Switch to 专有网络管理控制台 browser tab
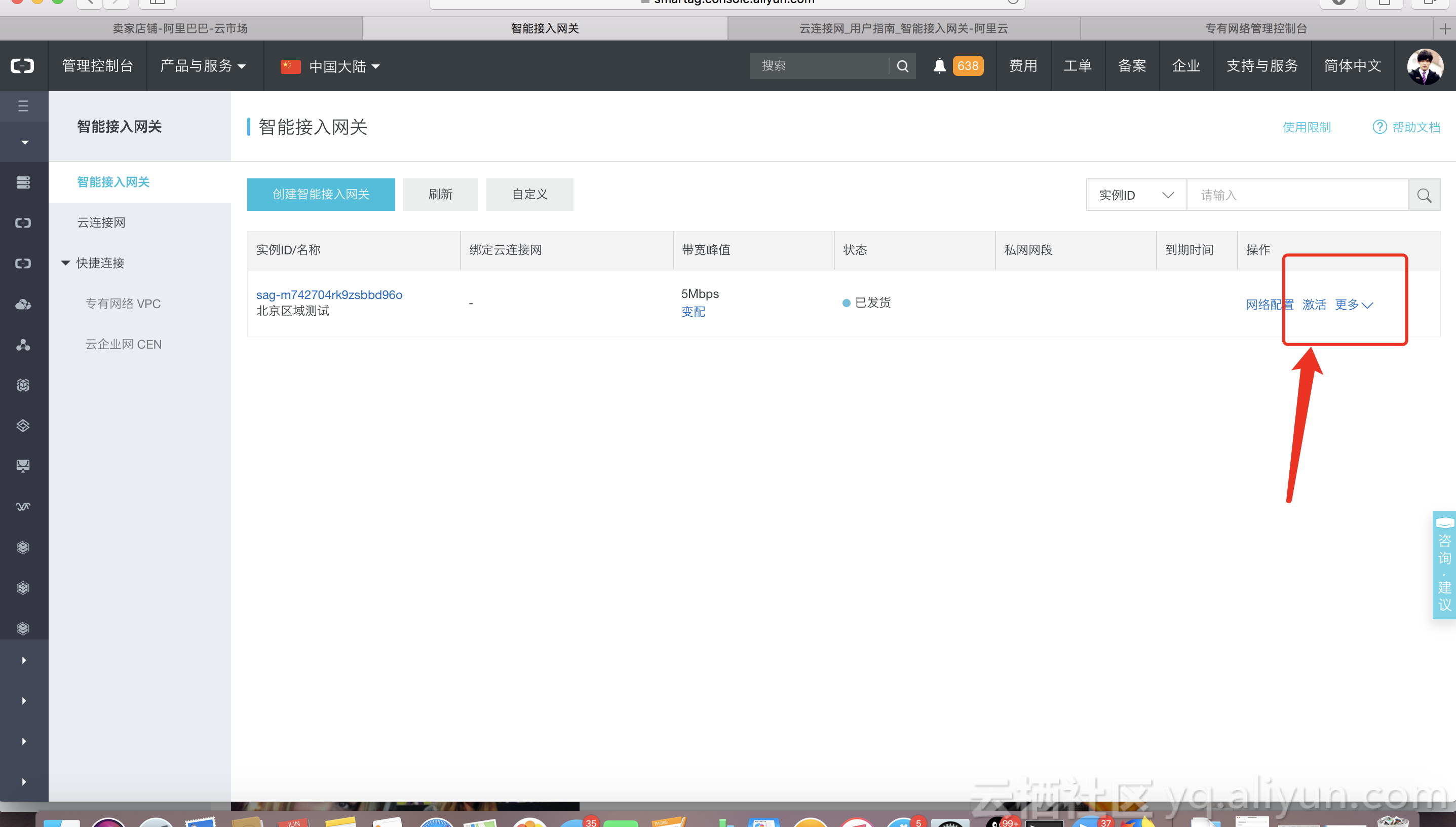Viewport: 1456px width, 827px height. pos(1256,28)
